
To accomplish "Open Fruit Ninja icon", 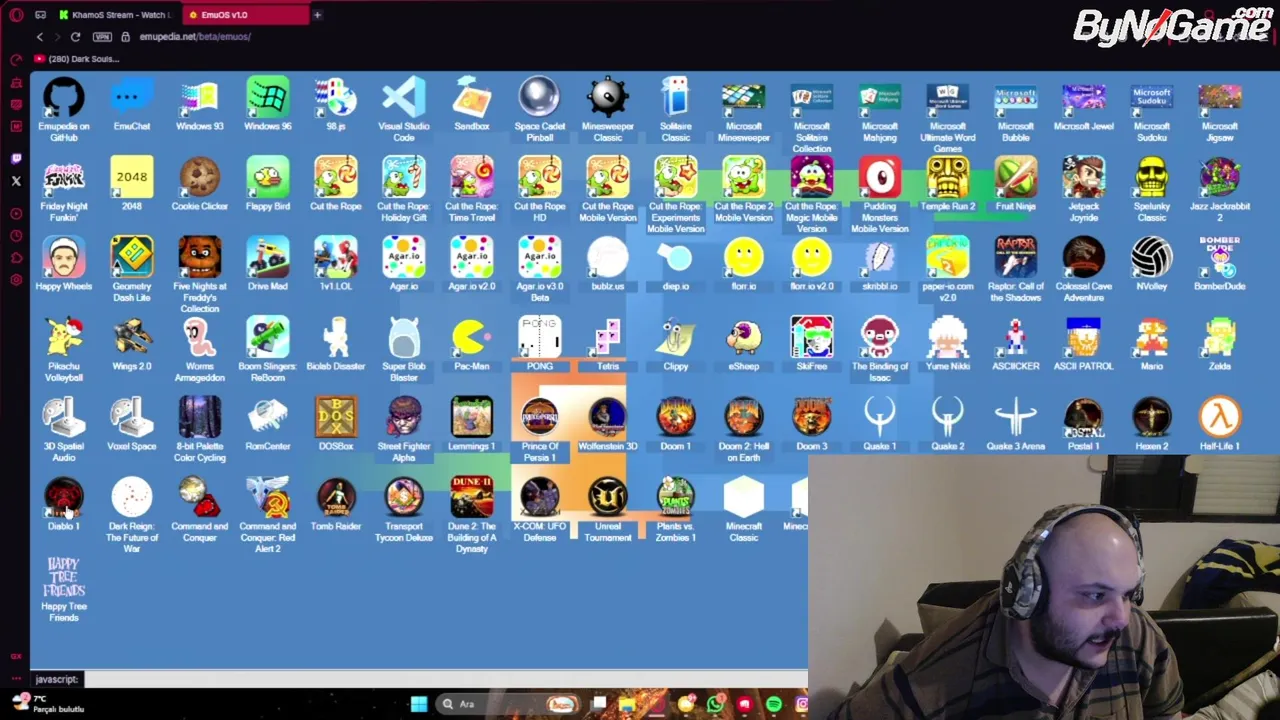I will click(1016, 184).
